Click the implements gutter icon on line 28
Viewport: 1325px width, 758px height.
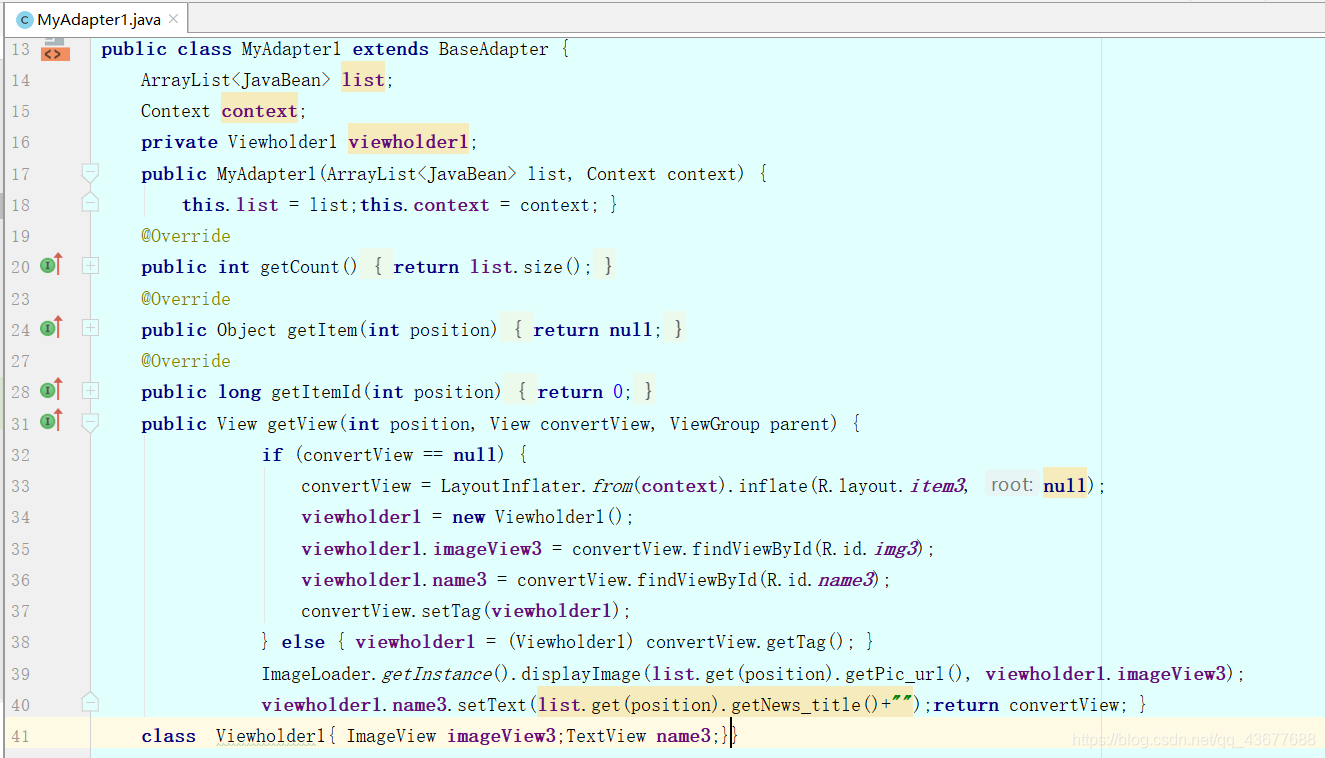coord(52,390)
